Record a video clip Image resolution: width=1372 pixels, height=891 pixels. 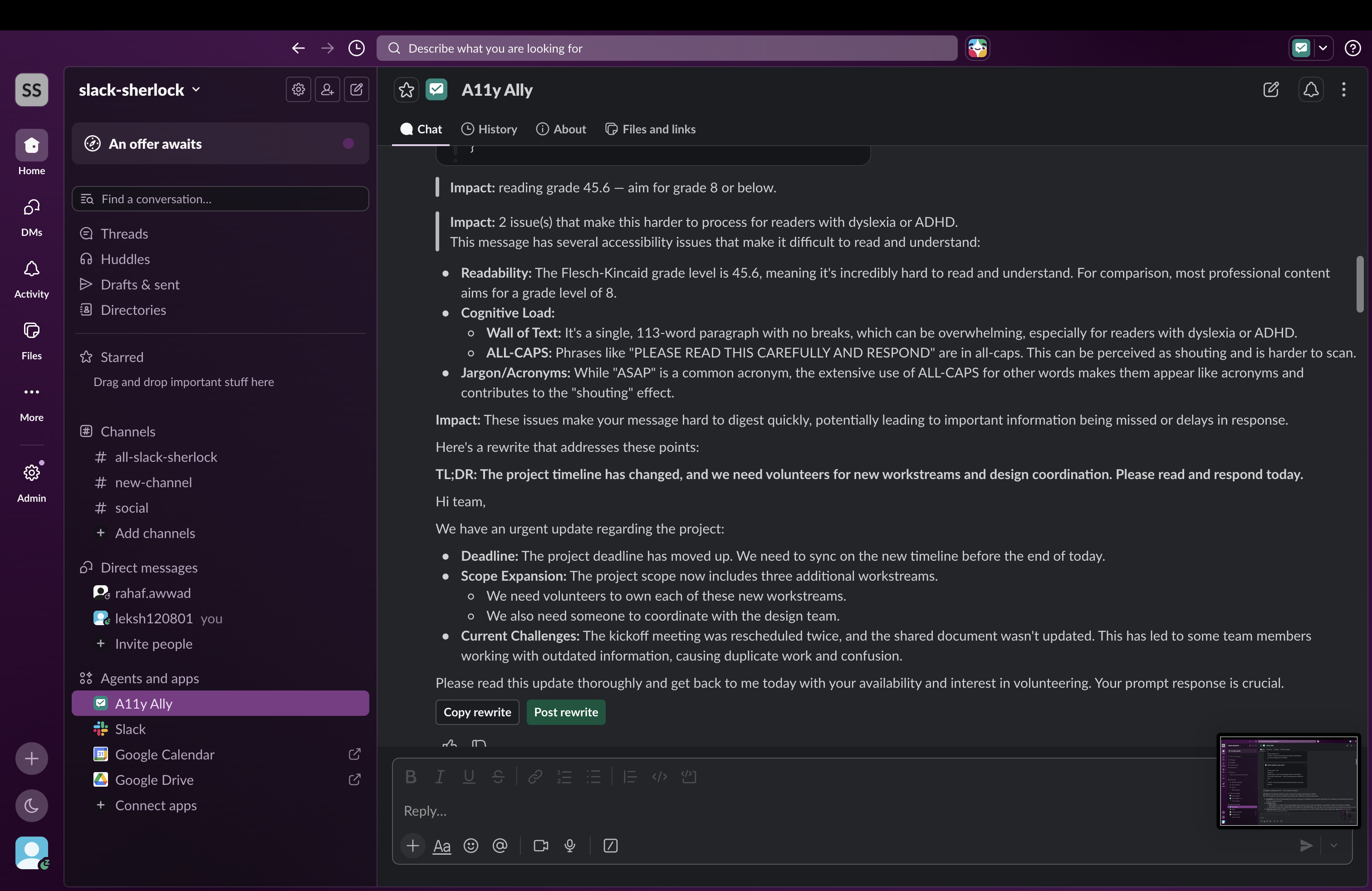tap(541, 846)
